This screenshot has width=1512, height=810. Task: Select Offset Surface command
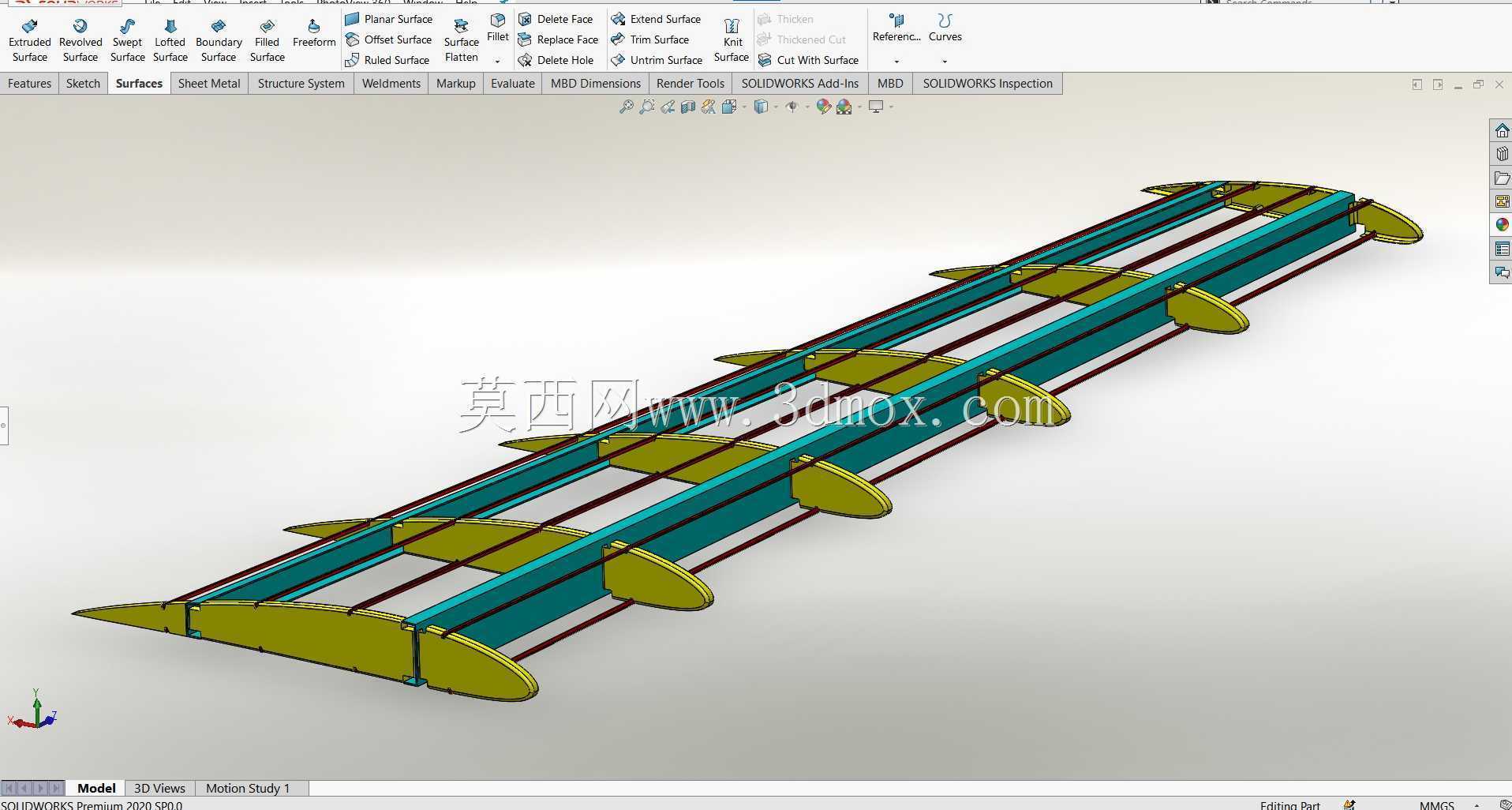(x=389, y=39)
